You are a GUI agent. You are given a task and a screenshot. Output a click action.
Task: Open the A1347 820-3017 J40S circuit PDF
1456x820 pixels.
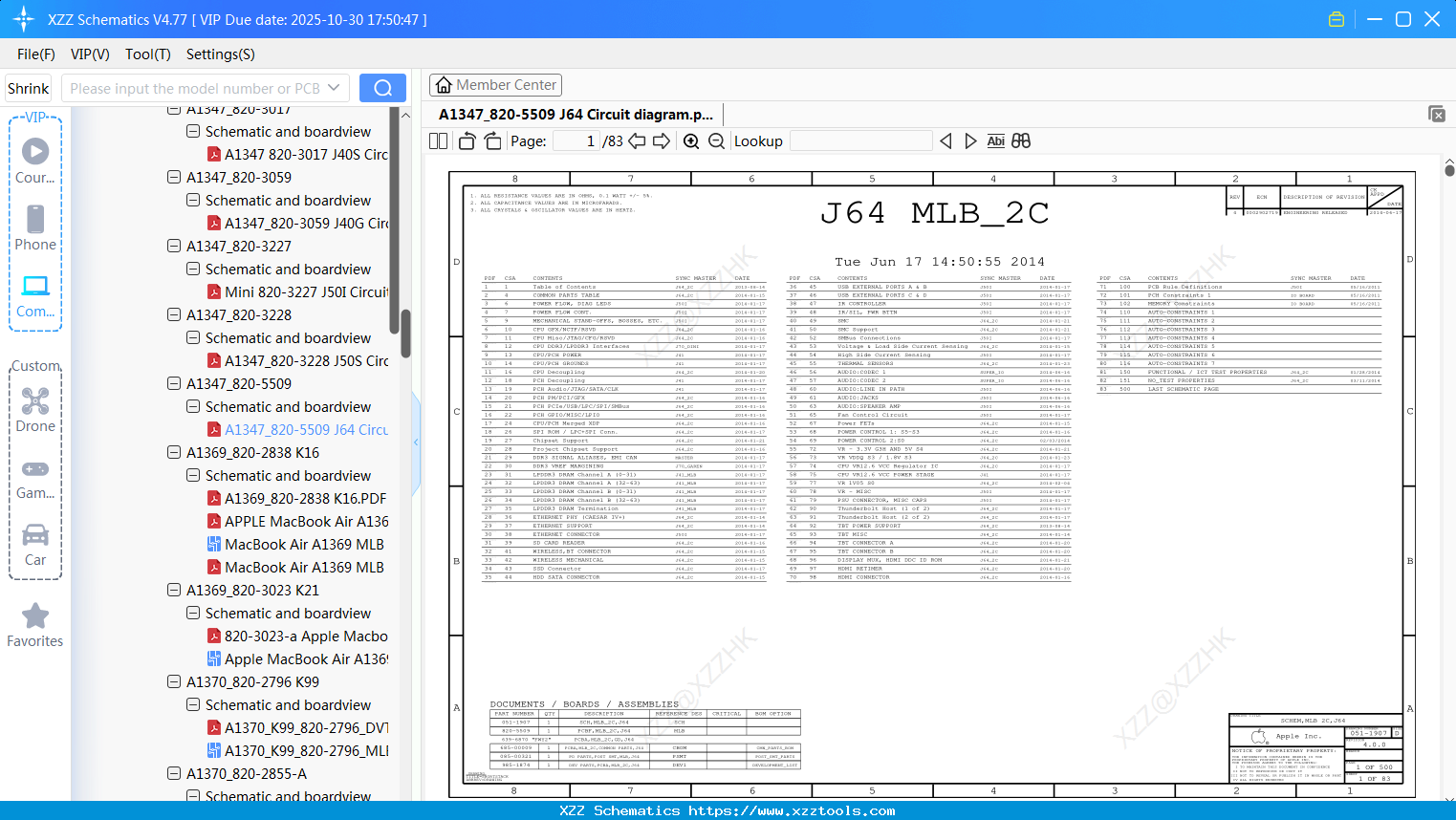pyautogui.click(x=298, y=155)
